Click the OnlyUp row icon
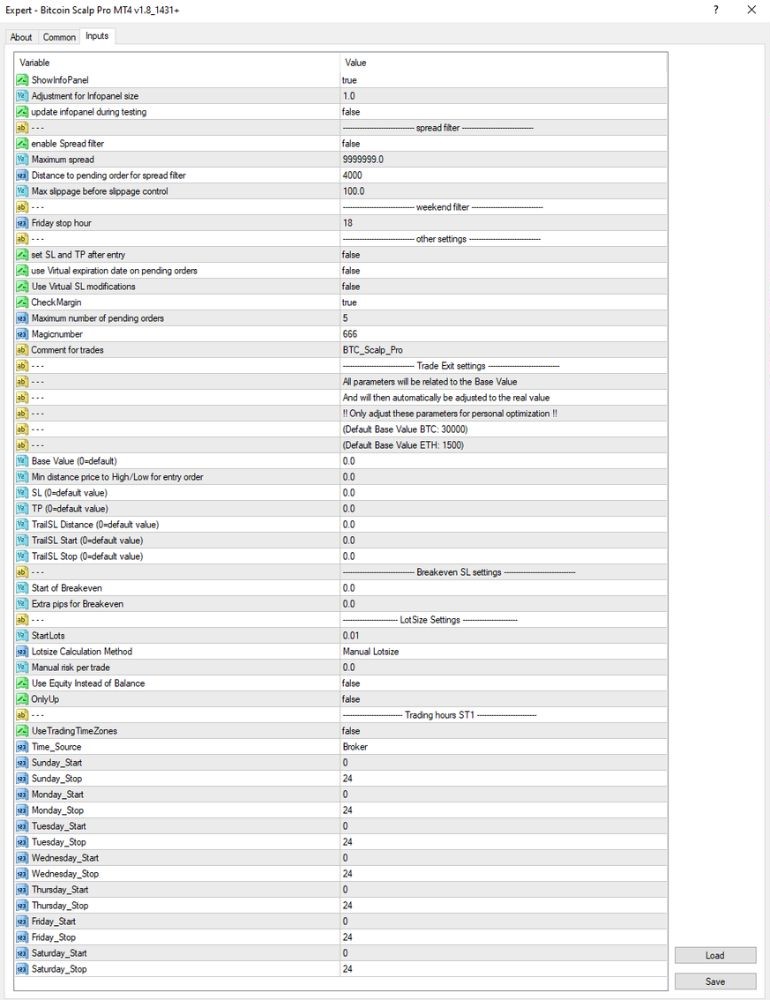770x1000 pixels. tap(22, 699)
